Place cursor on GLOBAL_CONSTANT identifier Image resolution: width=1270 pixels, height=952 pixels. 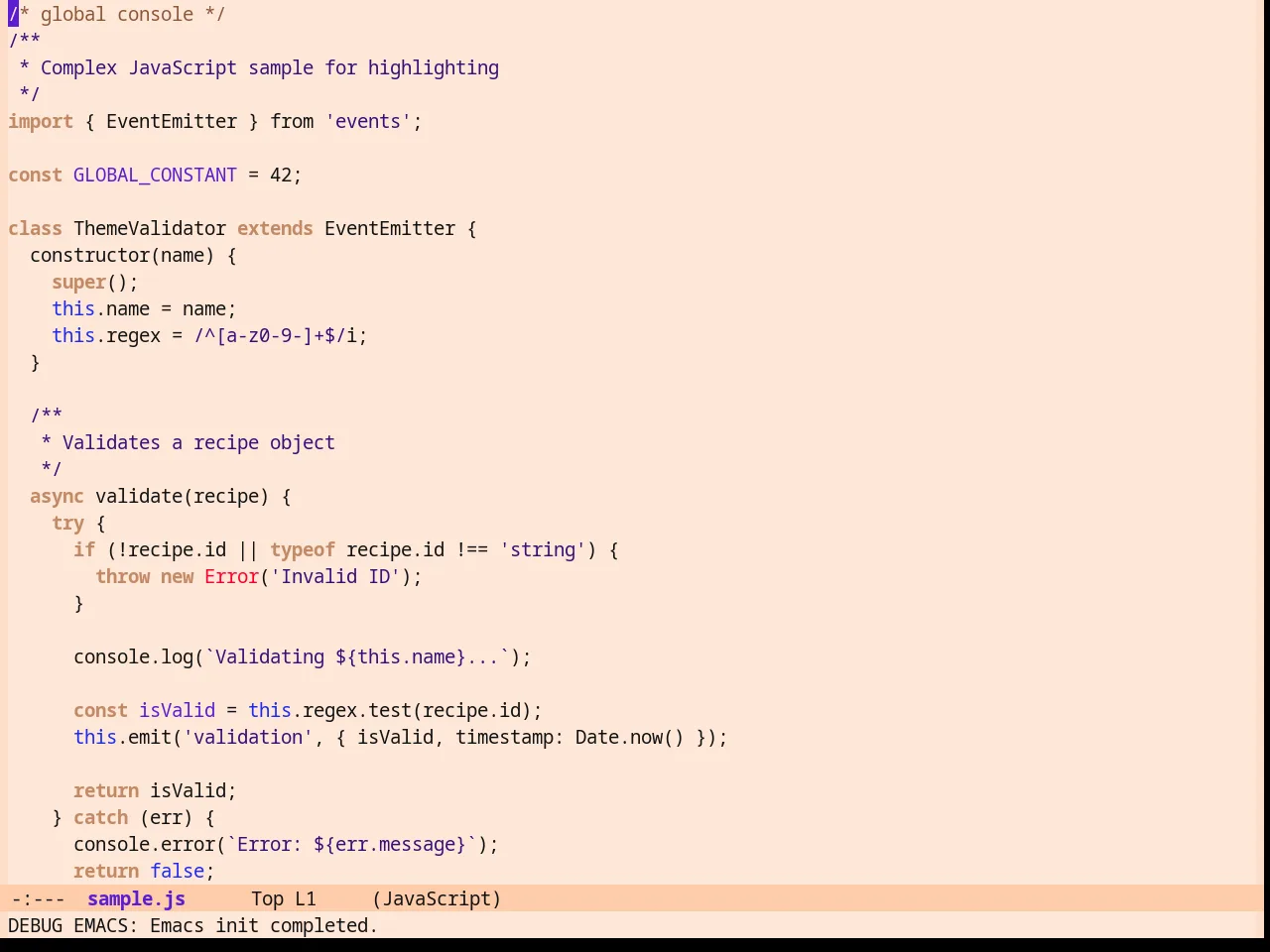tap(155, 175)
